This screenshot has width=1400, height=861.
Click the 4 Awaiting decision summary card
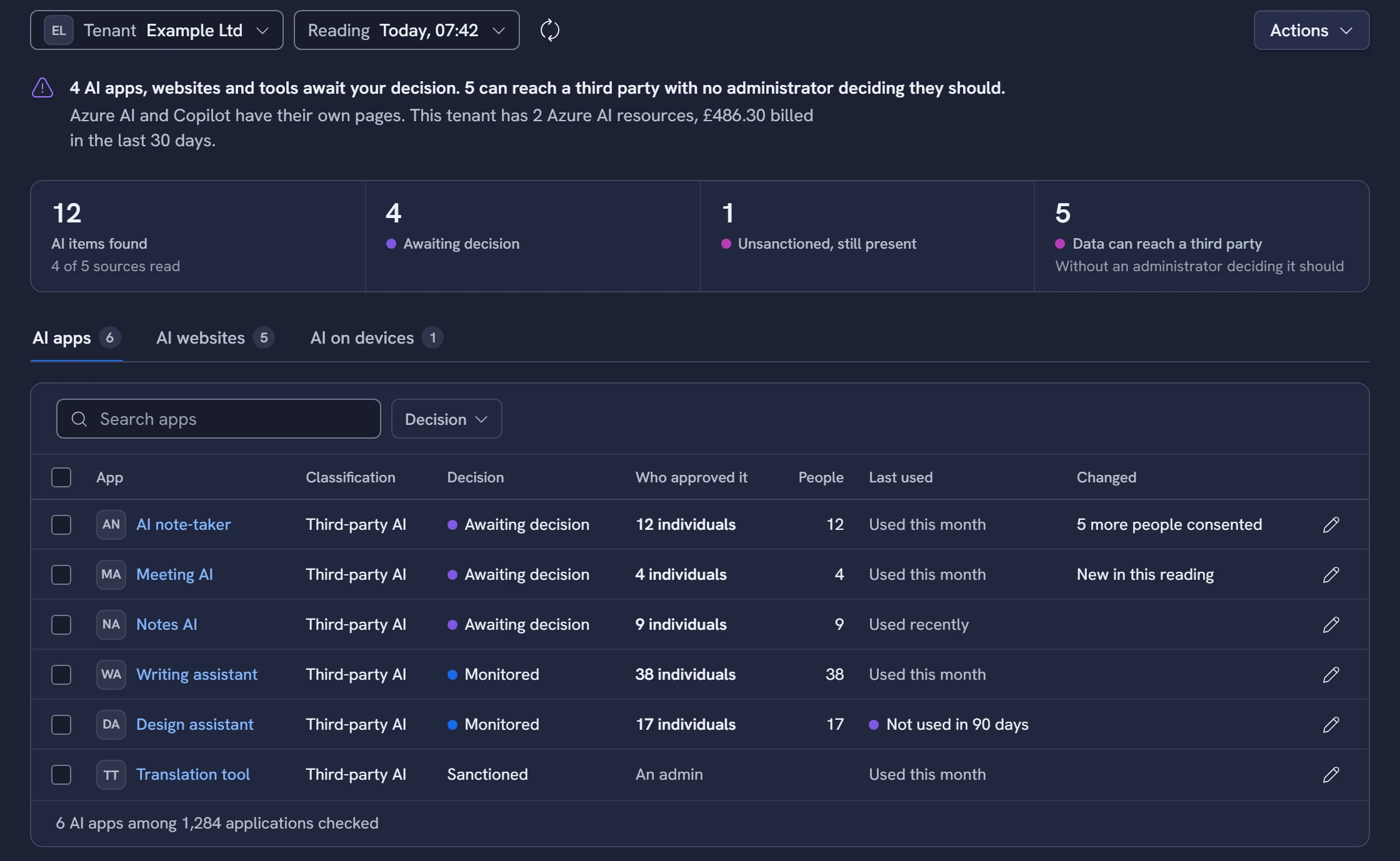coord(533,236)
